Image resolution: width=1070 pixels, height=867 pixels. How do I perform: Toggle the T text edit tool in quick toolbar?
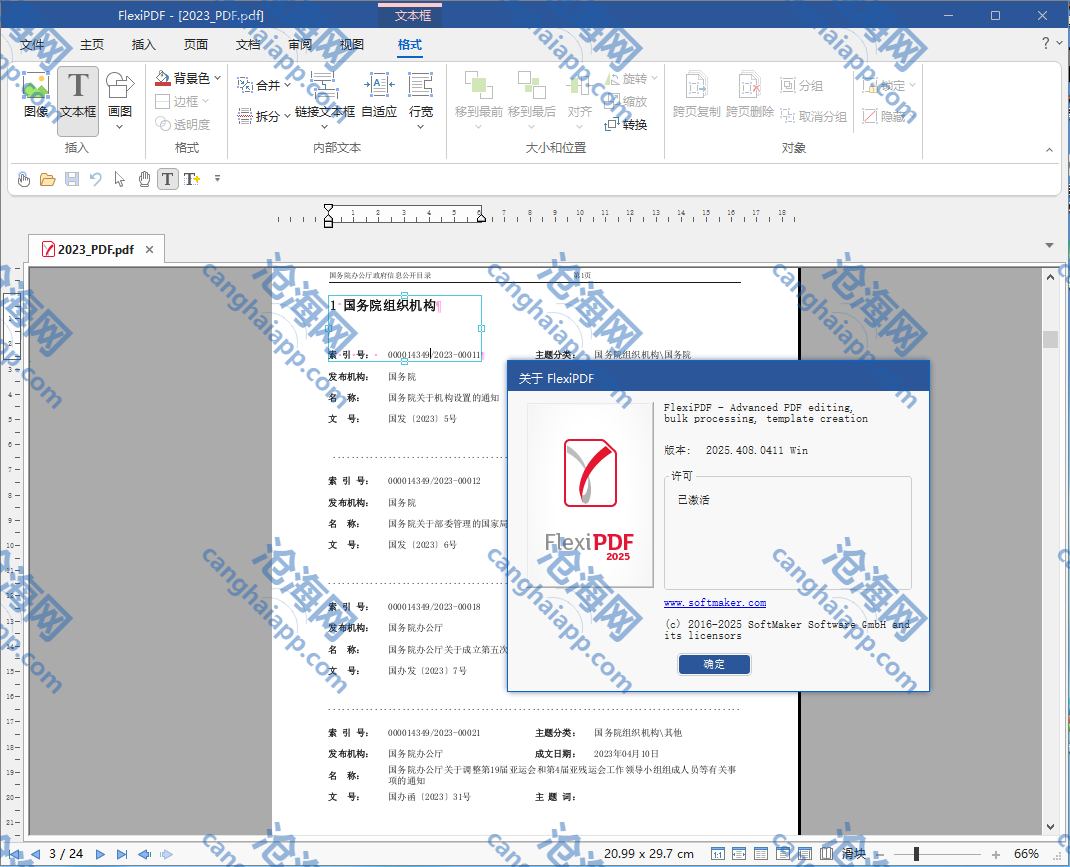pyautogui.click(x=167, y=179)
